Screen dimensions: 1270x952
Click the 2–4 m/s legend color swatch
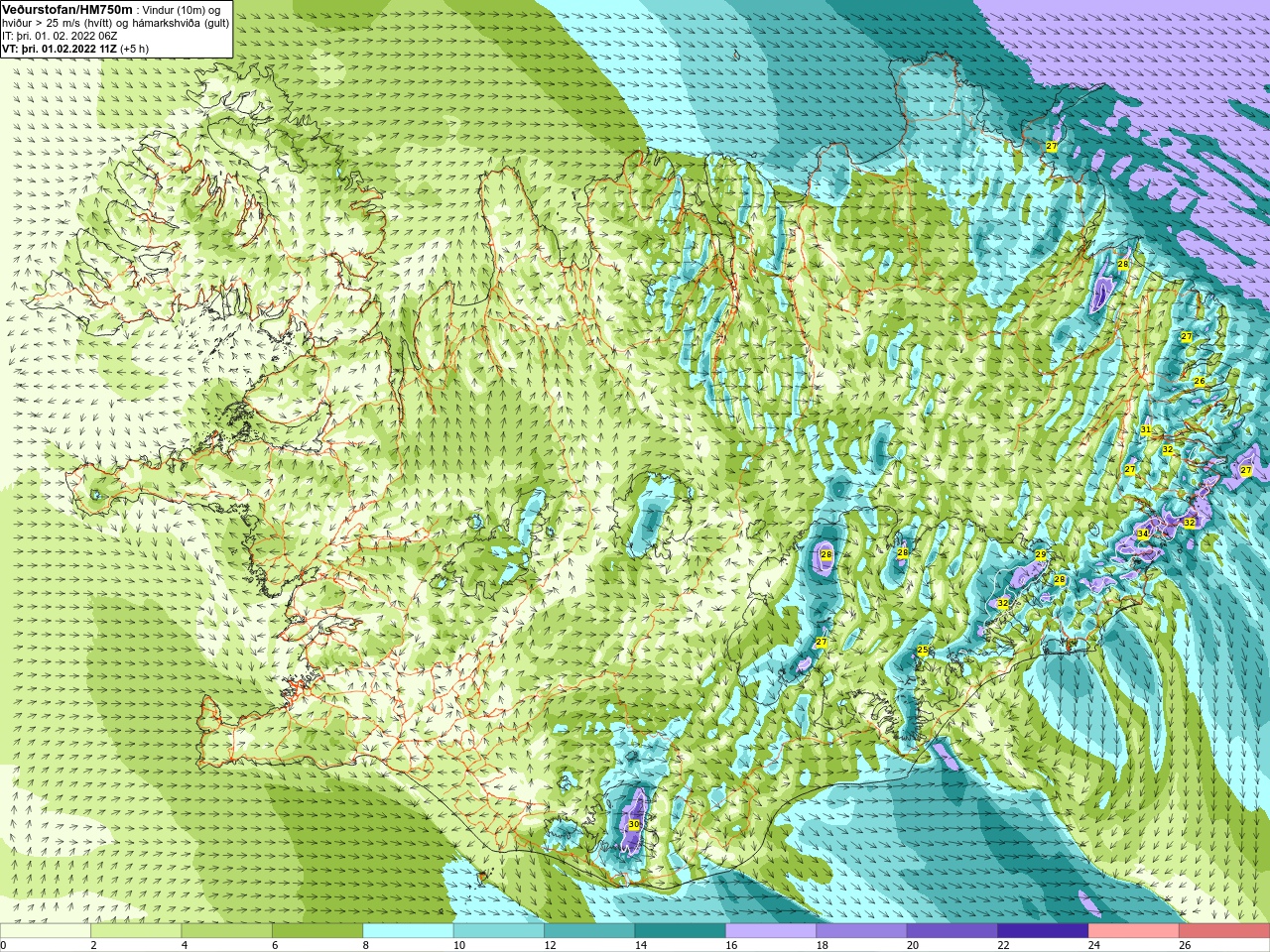[x=136, y=930]
